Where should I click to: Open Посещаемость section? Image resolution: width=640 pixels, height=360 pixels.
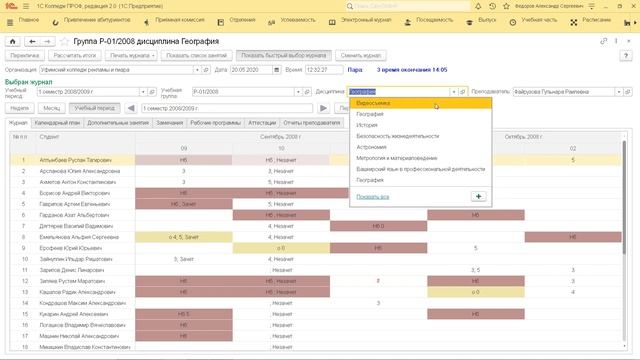(428, 21)
